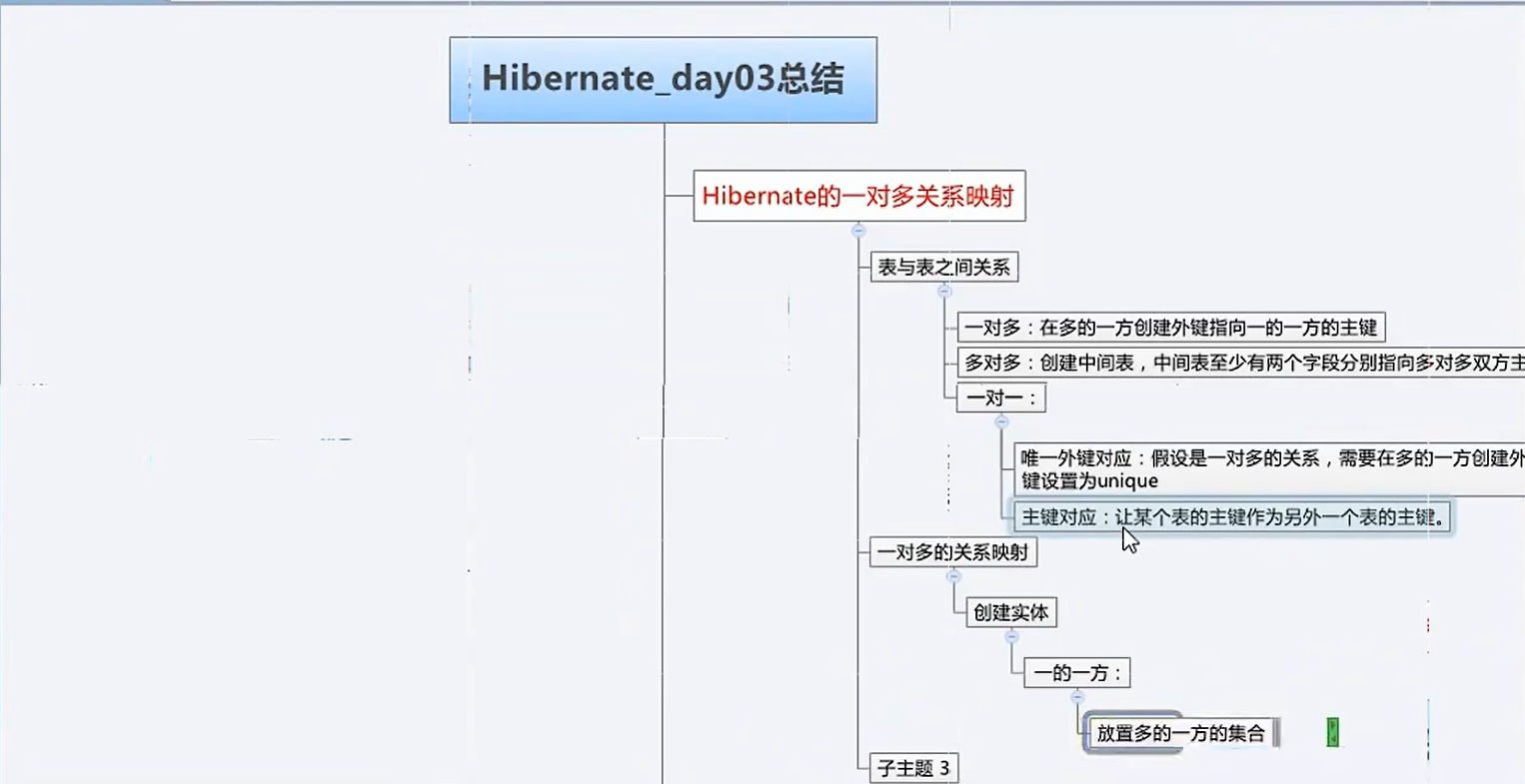Select the 一对多的关系映射 node

[953, 552]
